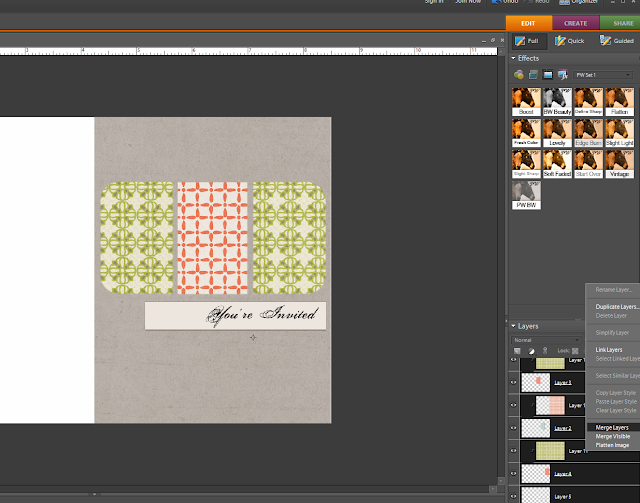Click the horizontal scrollbar right arrow of the canvas
The height and width of the screenshot is (503, 640).
click(493, 489)
